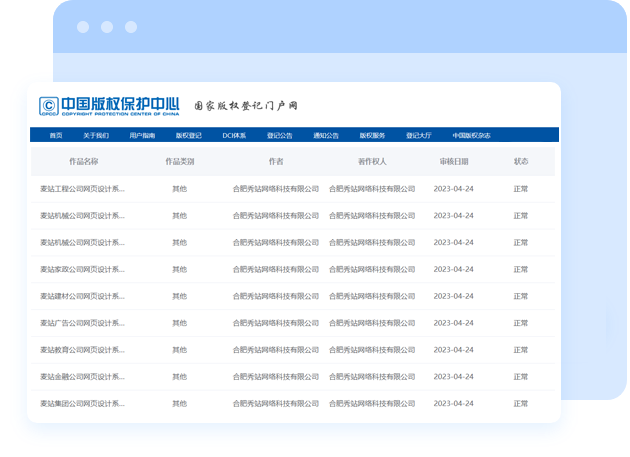Open the 麦站建材公司网页设计系 work entry
Viewport: 630px width, 457px height.
pyautogui.click(x=83, y=296)
